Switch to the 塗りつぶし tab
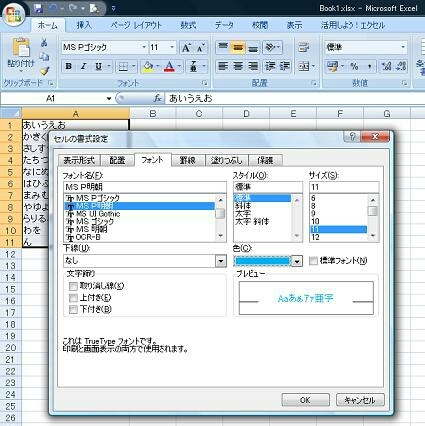This screenshot has height=426, width=425. 227,160
